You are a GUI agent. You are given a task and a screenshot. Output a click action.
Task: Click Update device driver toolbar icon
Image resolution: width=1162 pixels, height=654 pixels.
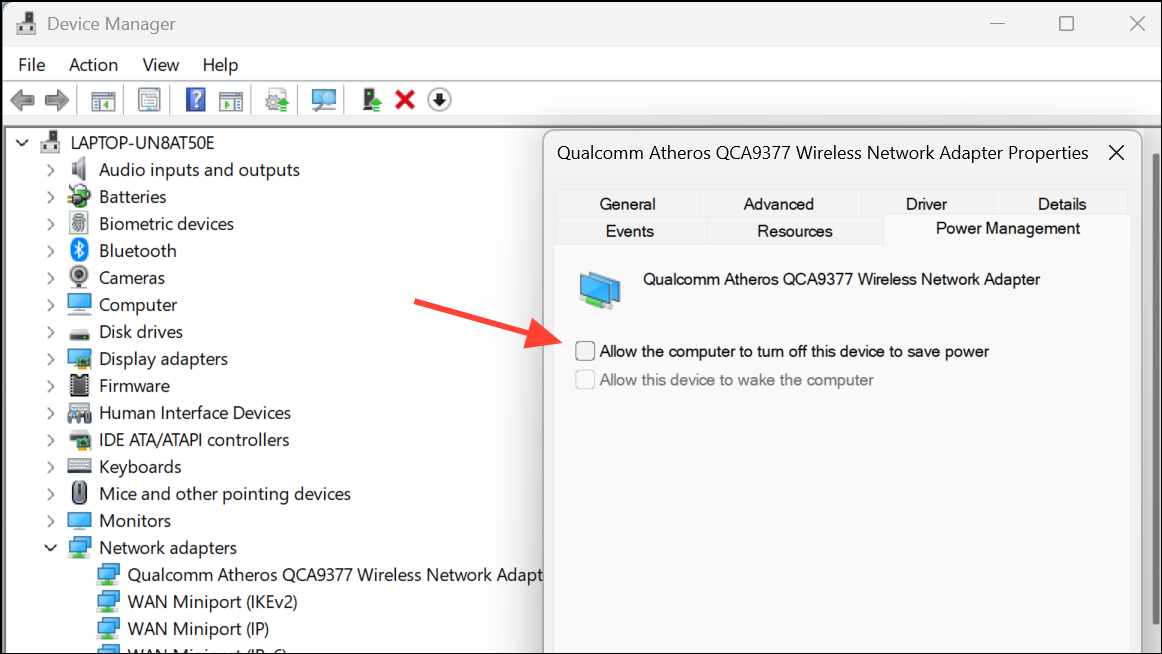point(277,100)
